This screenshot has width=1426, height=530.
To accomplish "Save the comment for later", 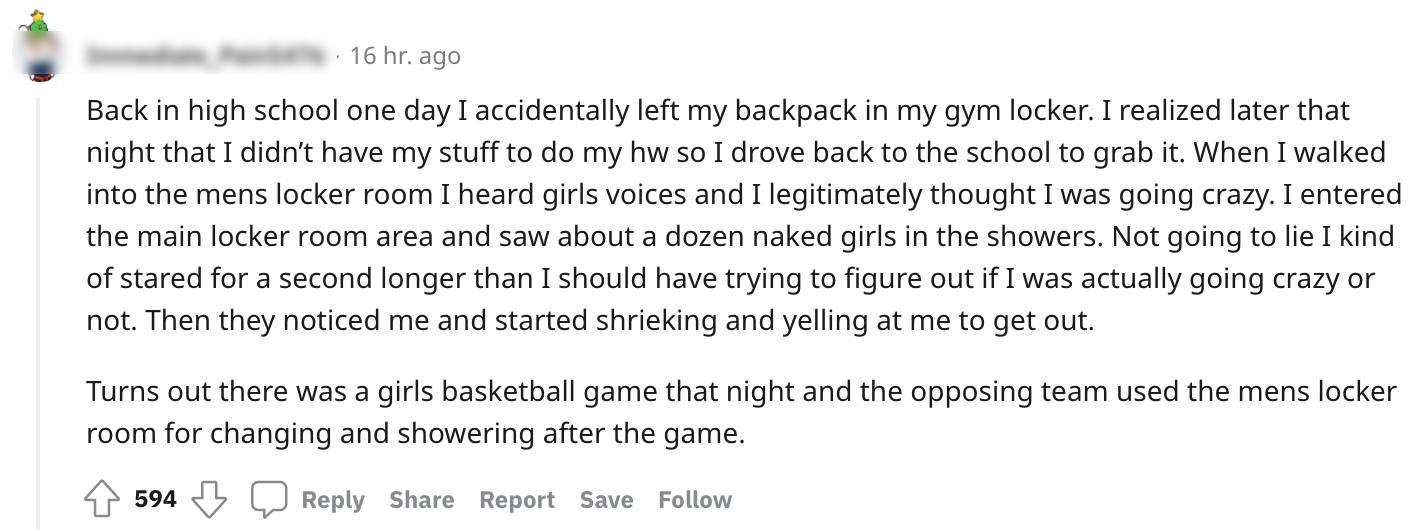I will click(x=606, y=499).
